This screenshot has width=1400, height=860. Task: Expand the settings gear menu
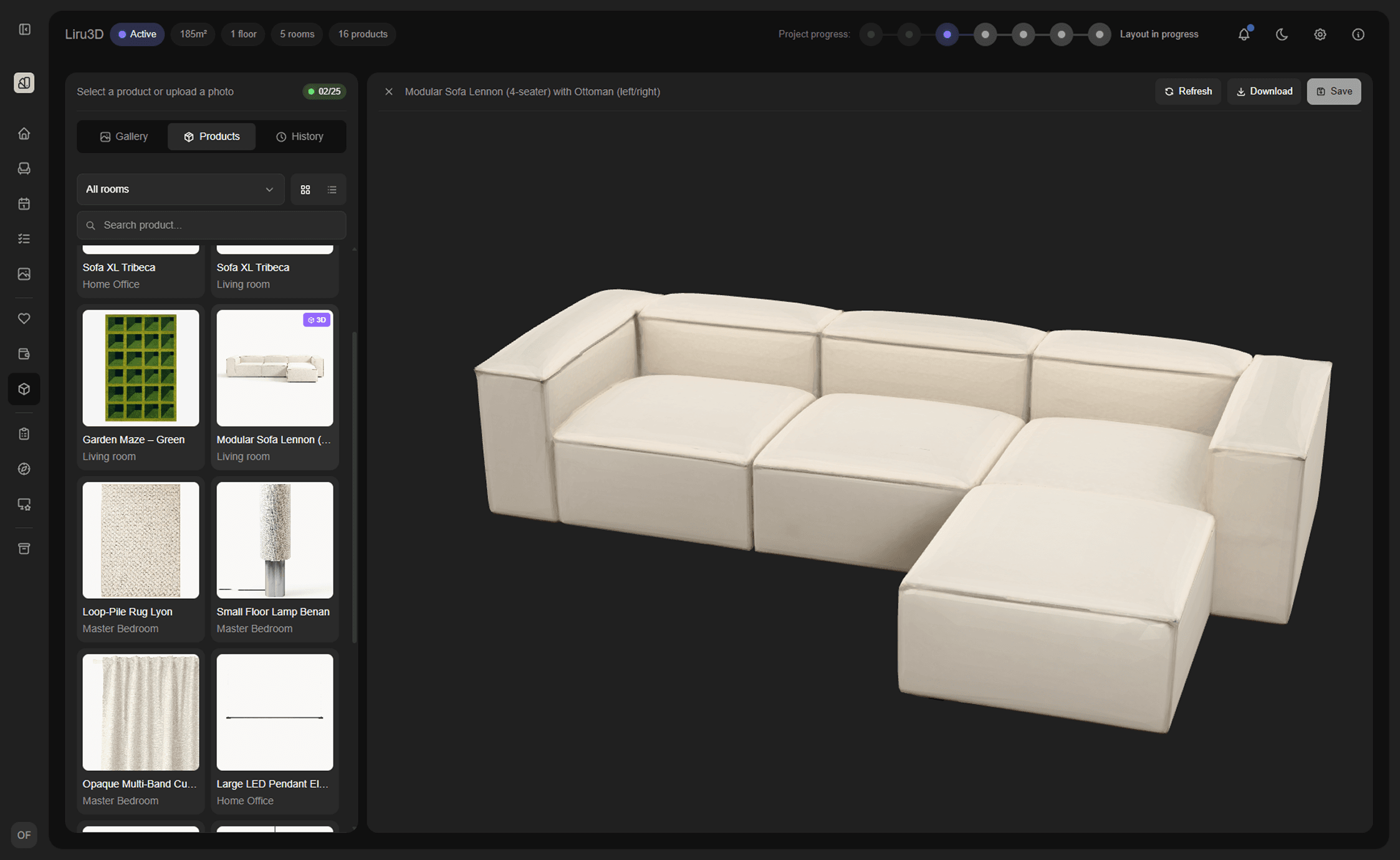pos(1320,34)
